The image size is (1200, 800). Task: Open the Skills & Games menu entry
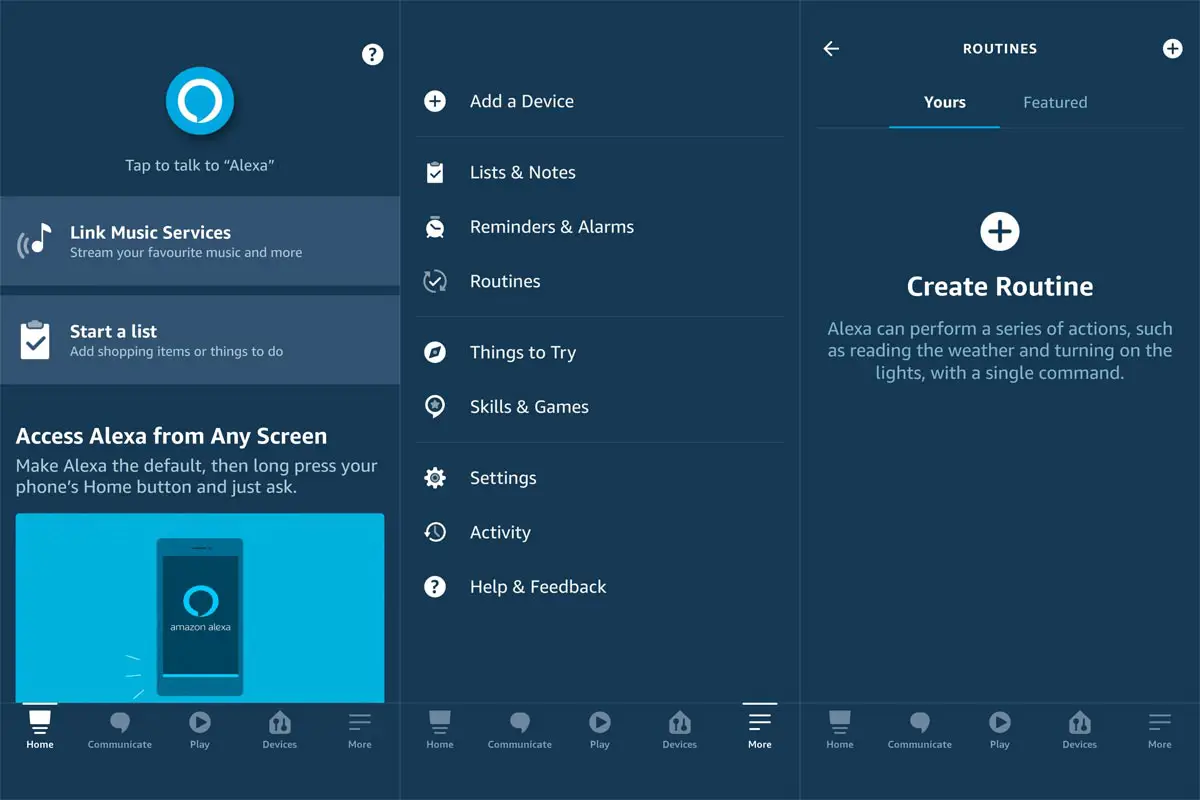[600, 407]
